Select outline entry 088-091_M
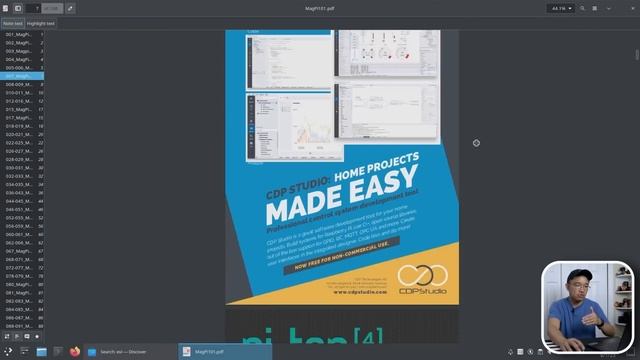This screenshot has height=360, width=640. 22,326
